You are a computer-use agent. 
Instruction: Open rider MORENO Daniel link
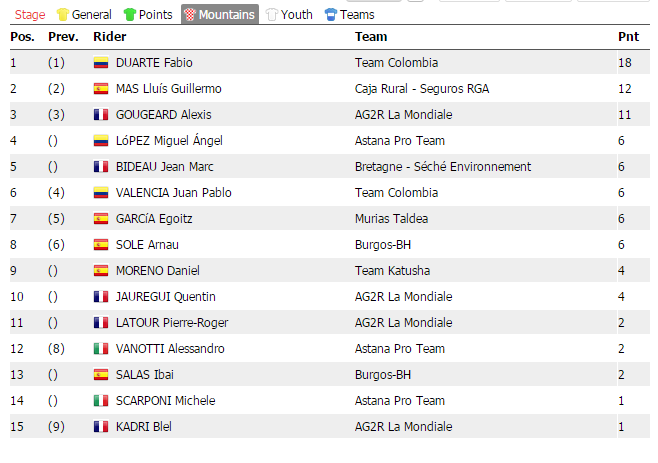point(158,271)
